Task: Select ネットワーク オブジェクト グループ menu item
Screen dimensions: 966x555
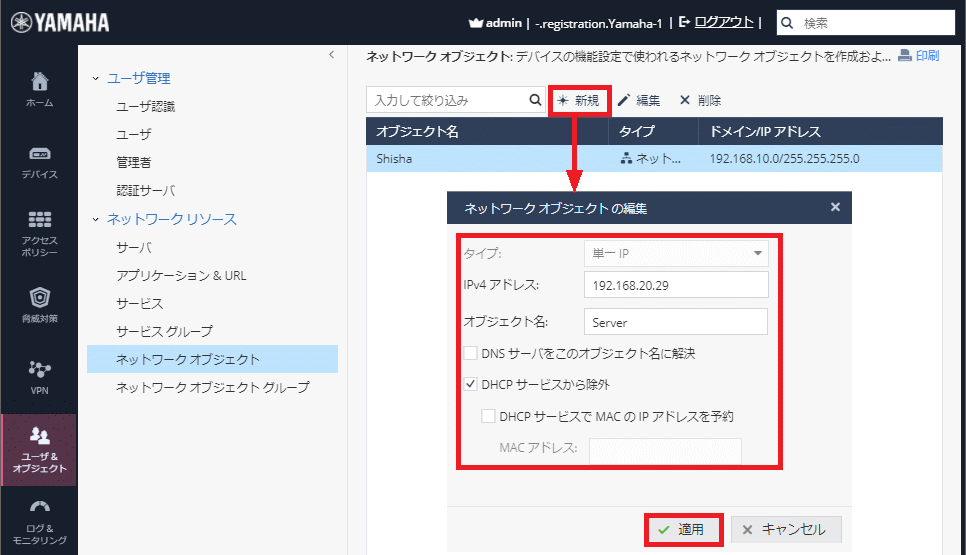Action: point(212,387)
